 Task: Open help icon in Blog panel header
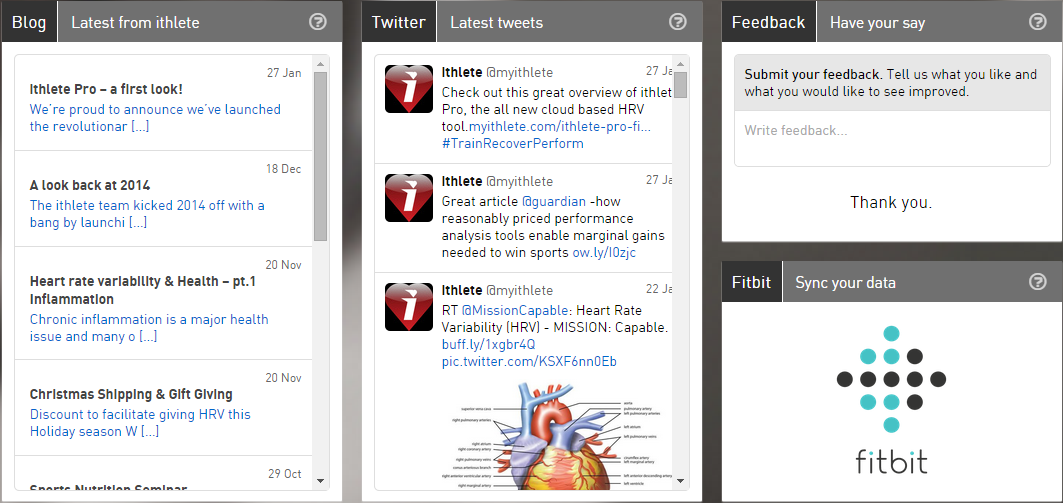(x=318, y=22)
